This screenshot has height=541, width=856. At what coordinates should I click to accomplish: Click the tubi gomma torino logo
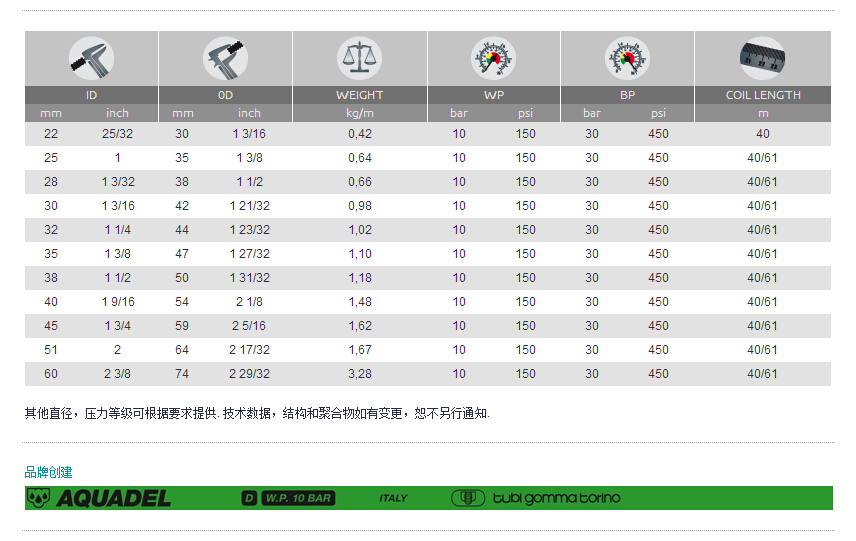(536, 498)
